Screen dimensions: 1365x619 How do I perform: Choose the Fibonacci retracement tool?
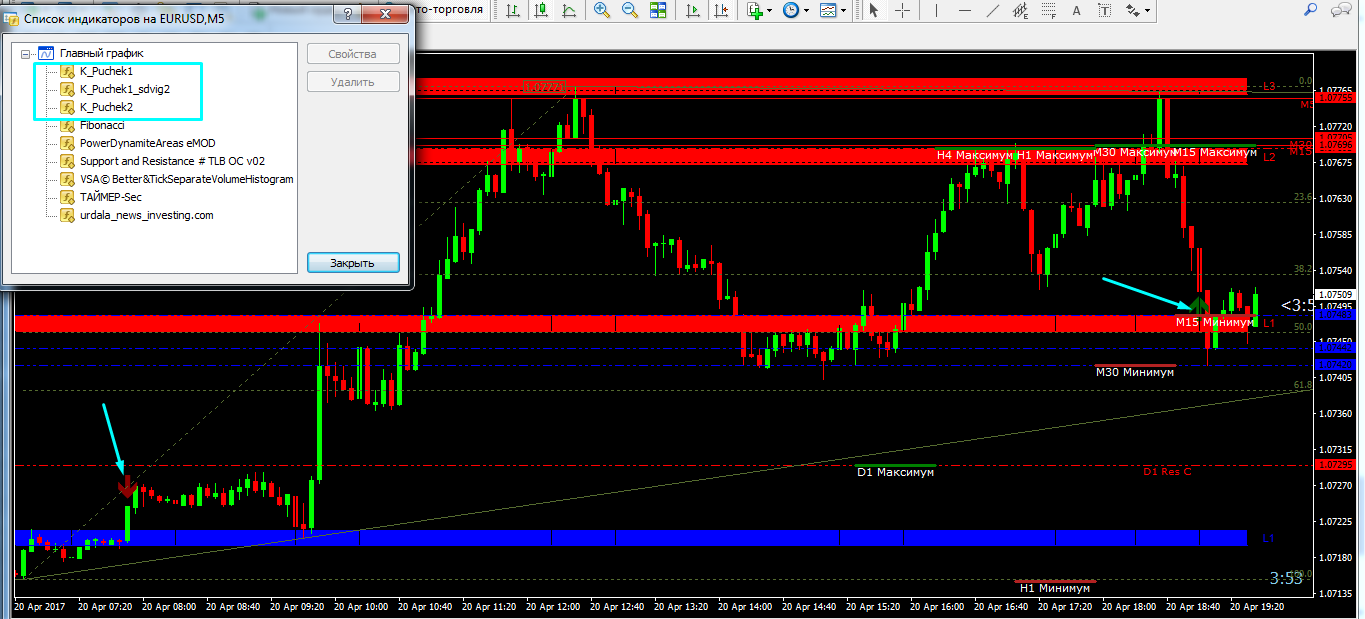pos(1049,10)
